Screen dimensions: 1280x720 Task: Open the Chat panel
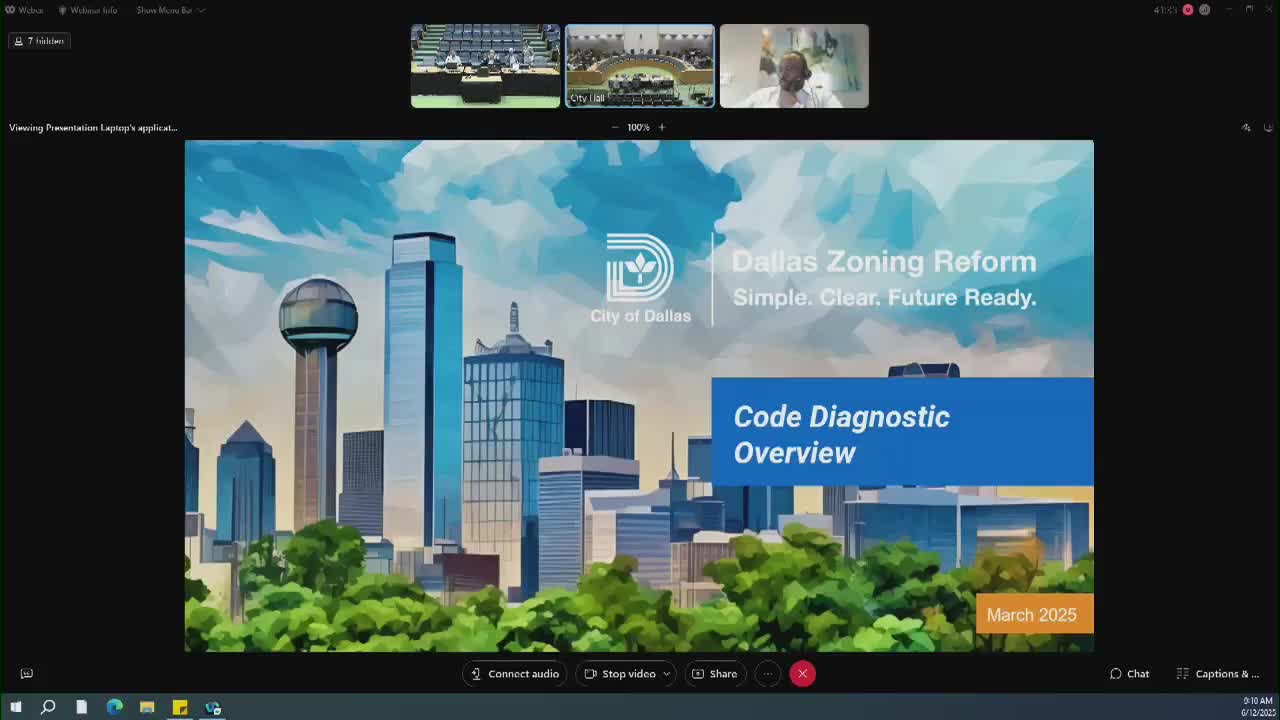pos(1130,674)
